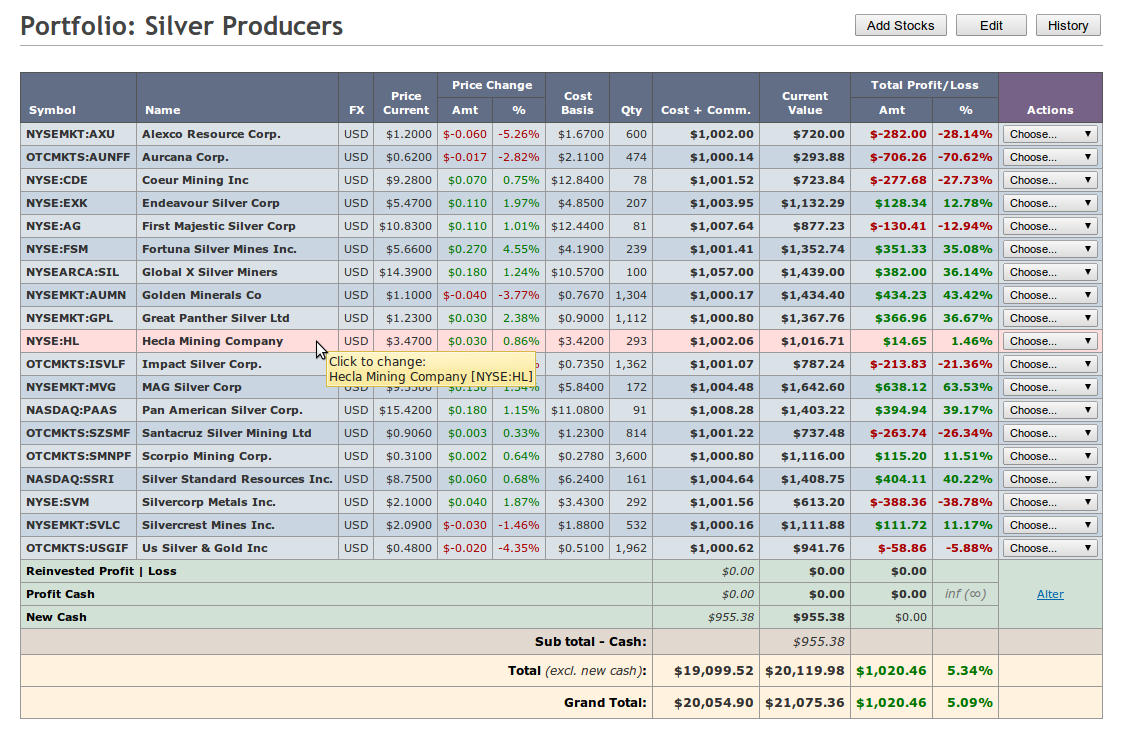Expand Choose menu for First Majestic Silver Corp
Image resolution: width=1124 pixels, height=738 pixels.
(1050, 226)
